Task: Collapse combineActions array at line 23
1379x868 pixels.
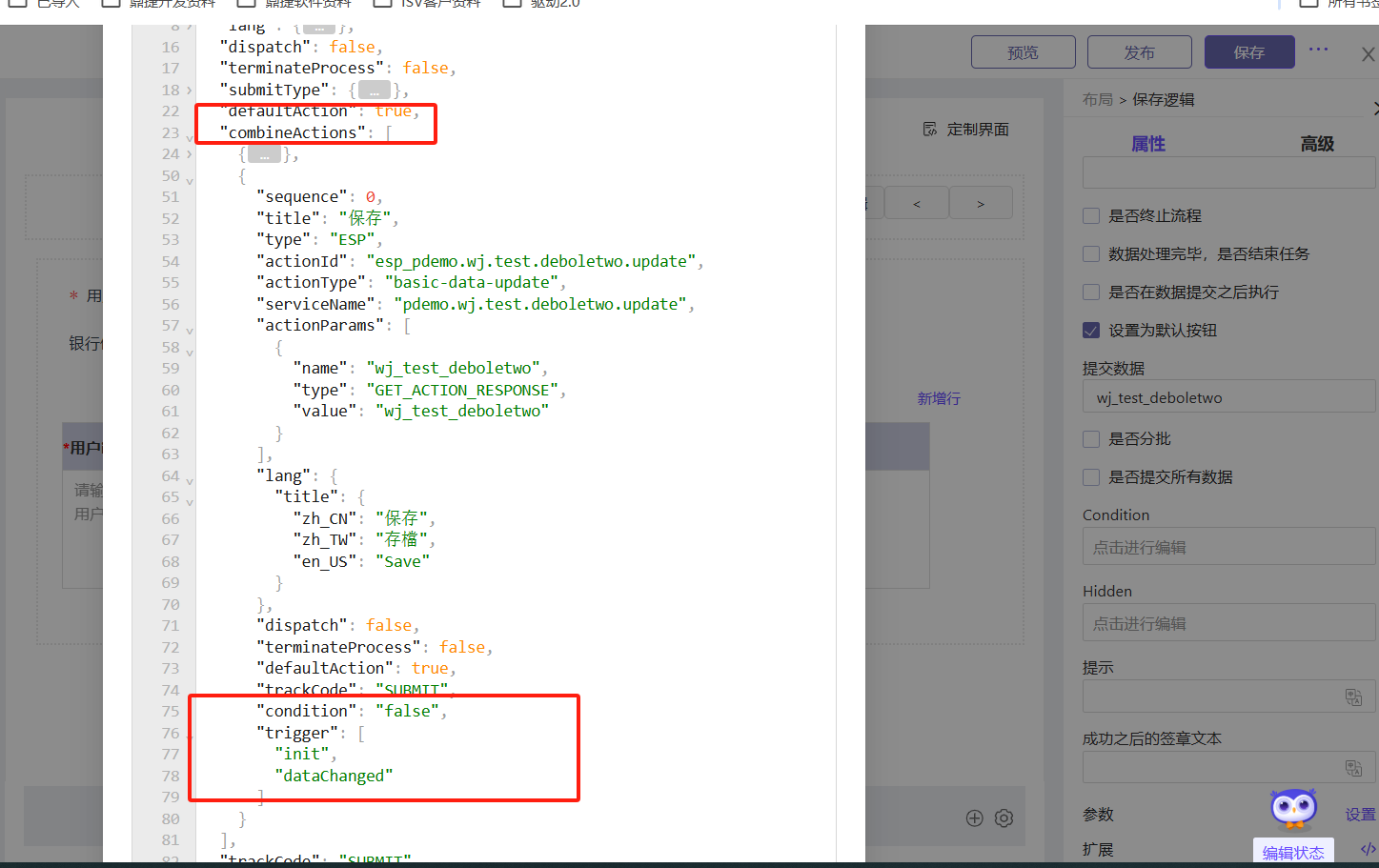Action: pyautogui.click(x=189, y=138)
